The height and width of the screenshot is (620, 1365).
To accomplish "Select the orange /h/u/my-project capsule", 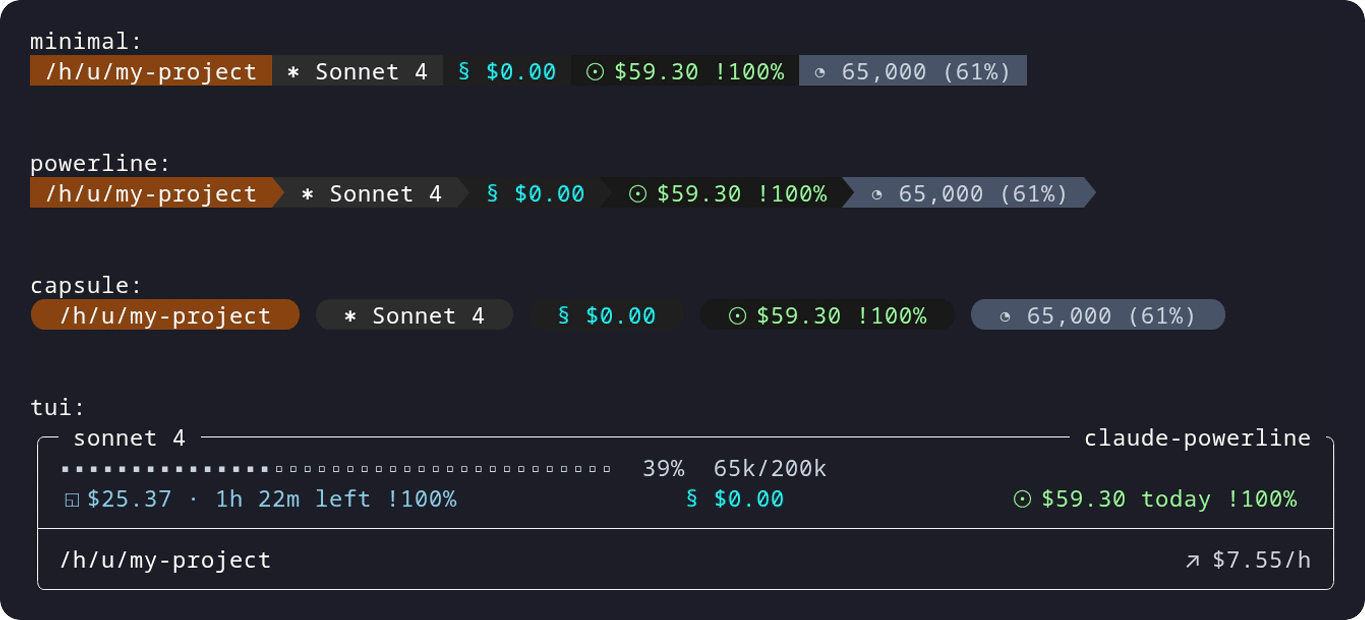I will tap(165, 315).
